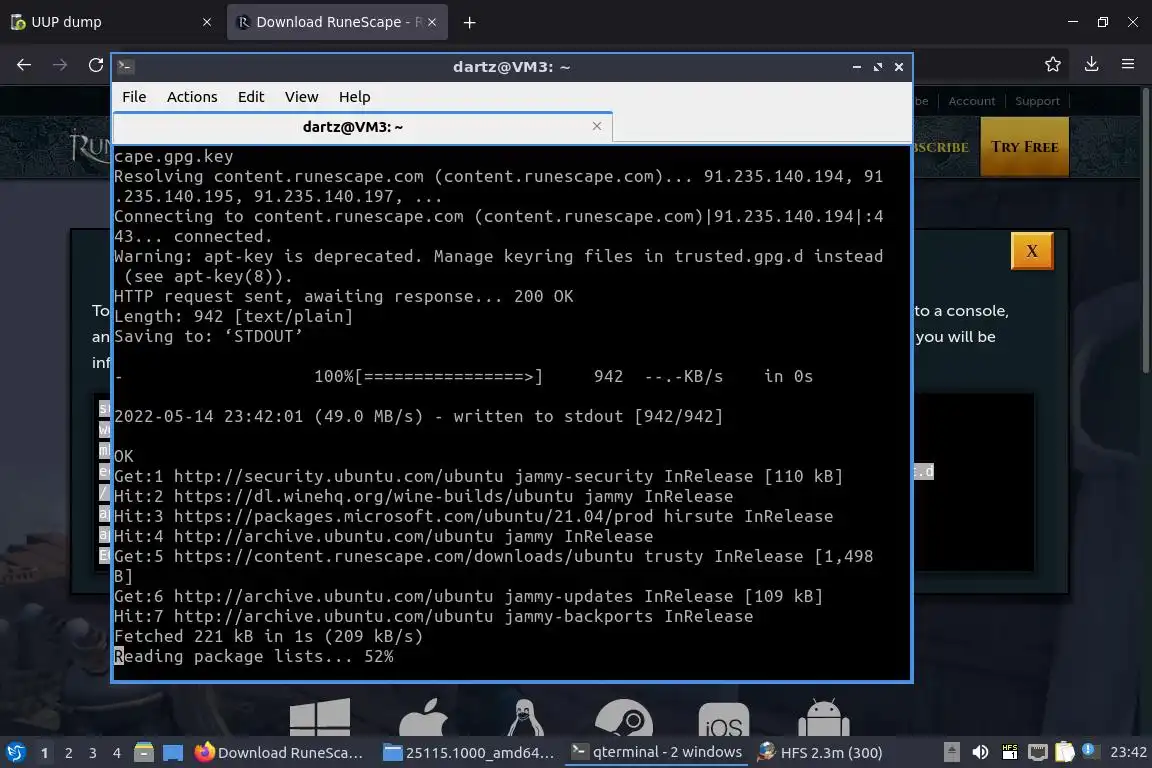Open the Firefox downloads panel
This screenshot has width=1152, height=768.
1091,65
